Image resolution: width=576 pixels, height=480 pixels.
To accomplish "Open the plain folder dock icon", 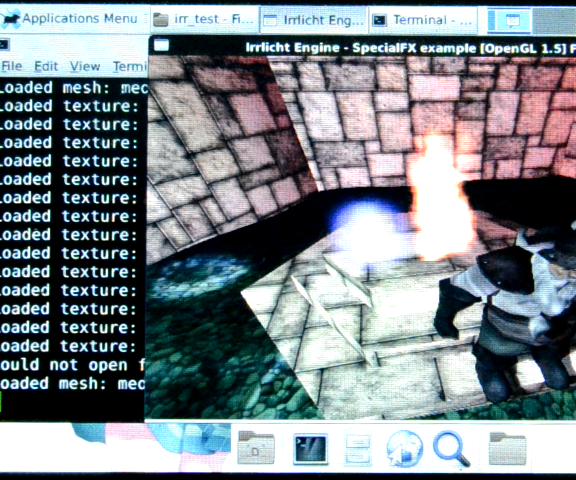I will click(507, 448).
